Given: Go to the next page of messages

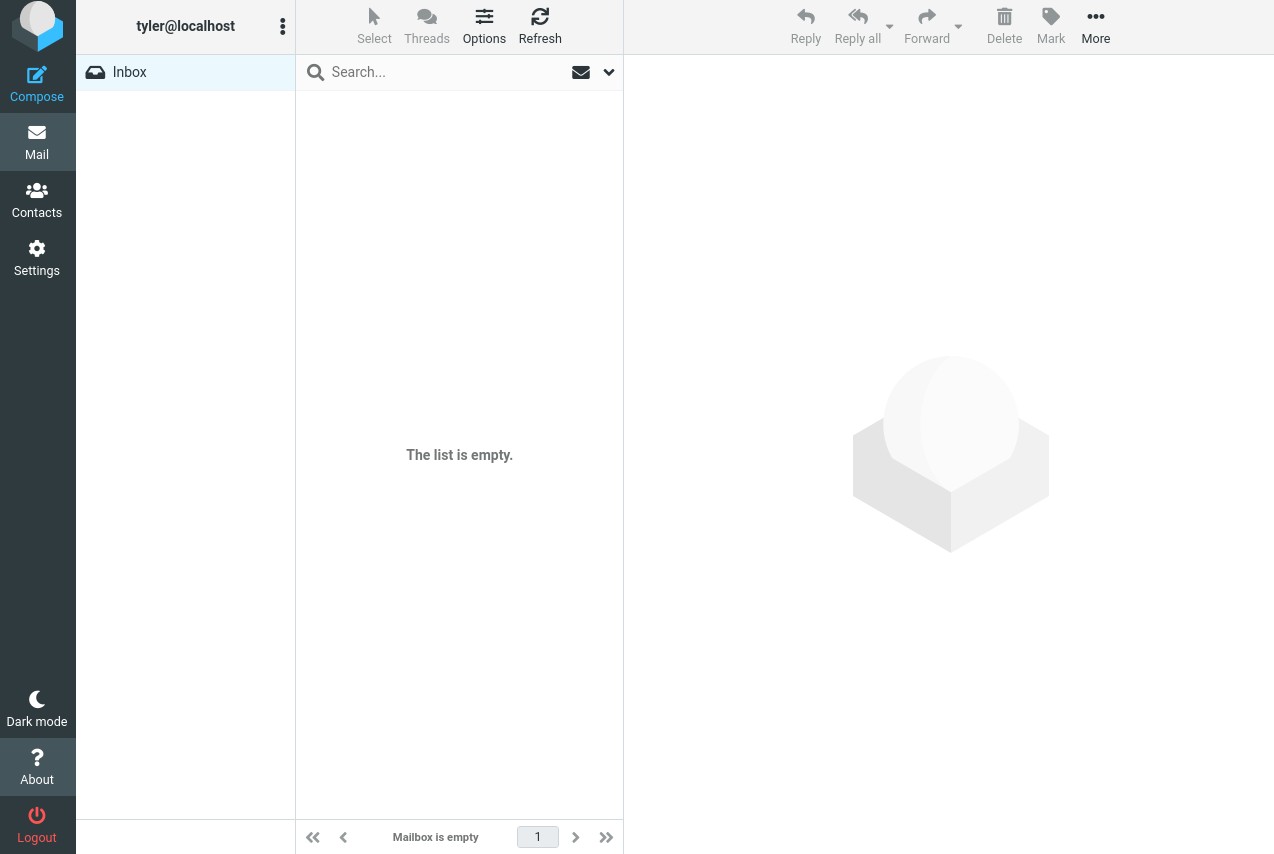Looking at the screenshot, I should (x=576, y=837).
